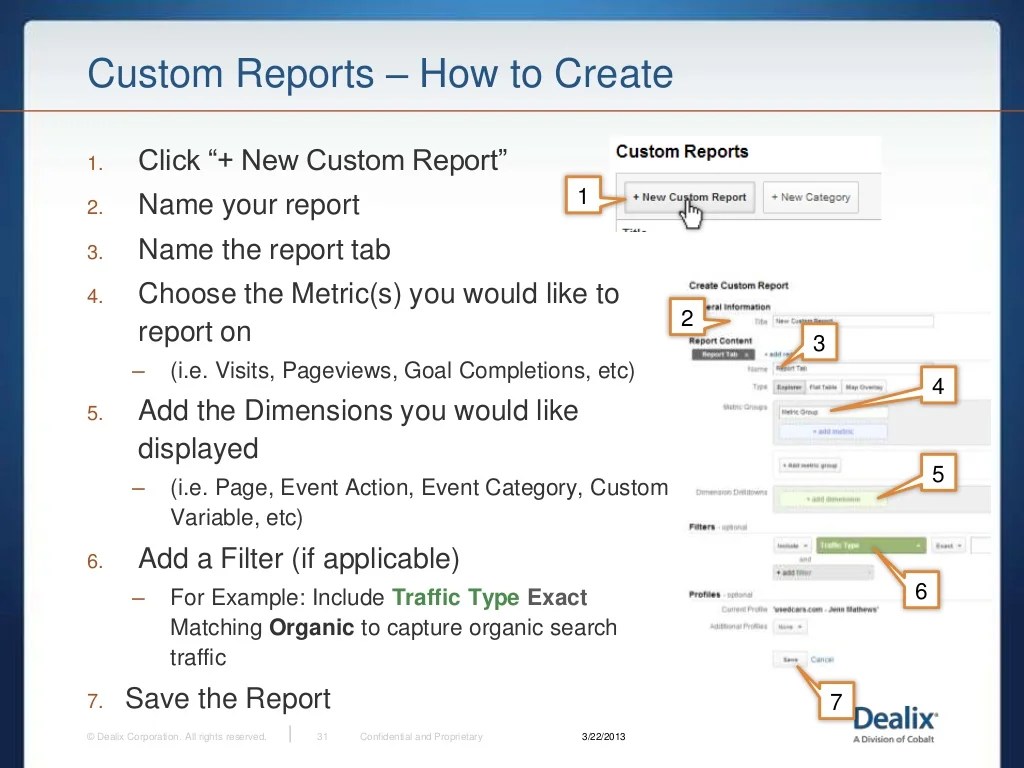Screen dimensions: 1024x768
Task: Click the "+ New Category" button
Action: coord(810,197)
